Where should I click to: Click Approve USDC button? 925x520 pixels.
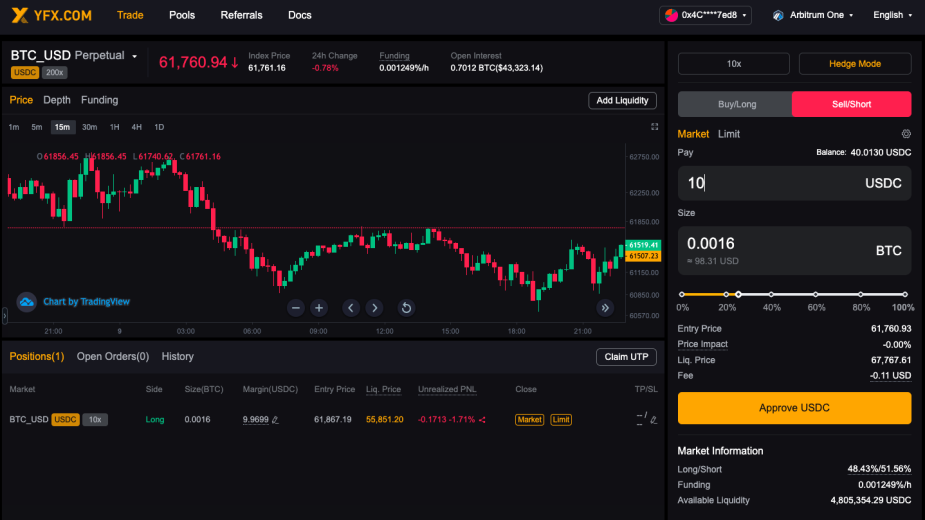coord(794,408)
